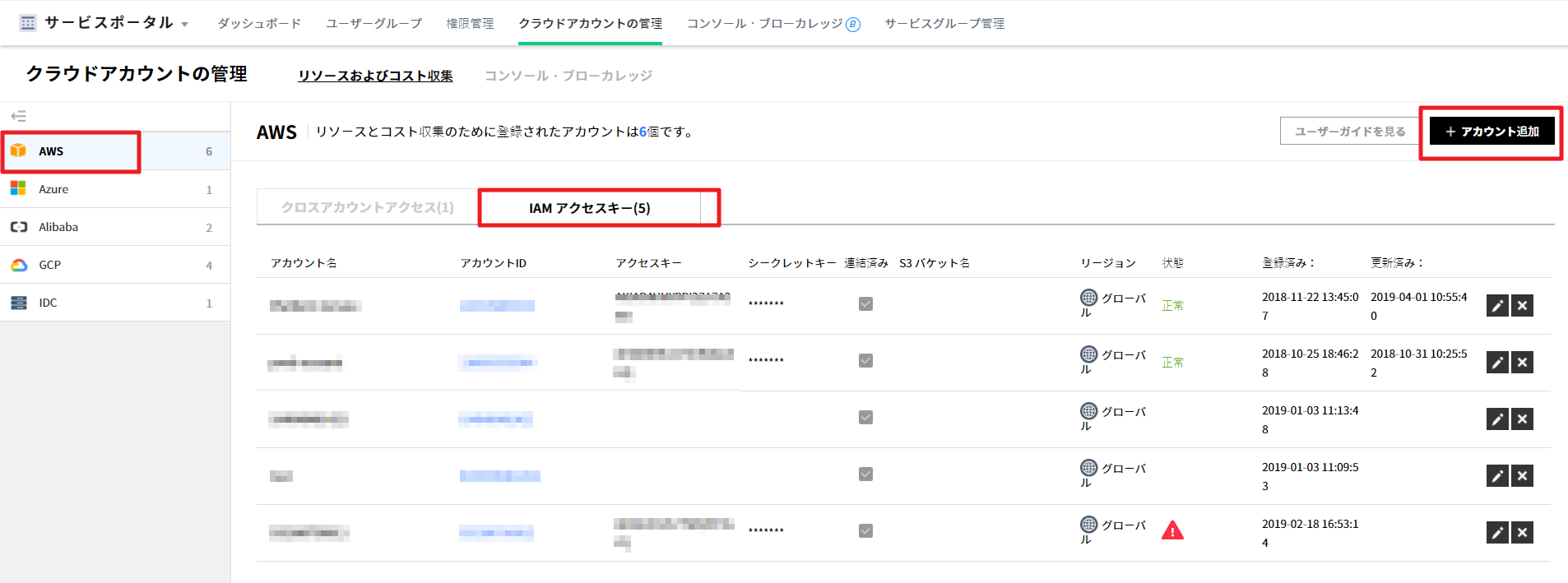Switch to クロスアカウントアクセス(1) tab
The width and height of the screenshot is (1568, 583).
click(367, 207)
